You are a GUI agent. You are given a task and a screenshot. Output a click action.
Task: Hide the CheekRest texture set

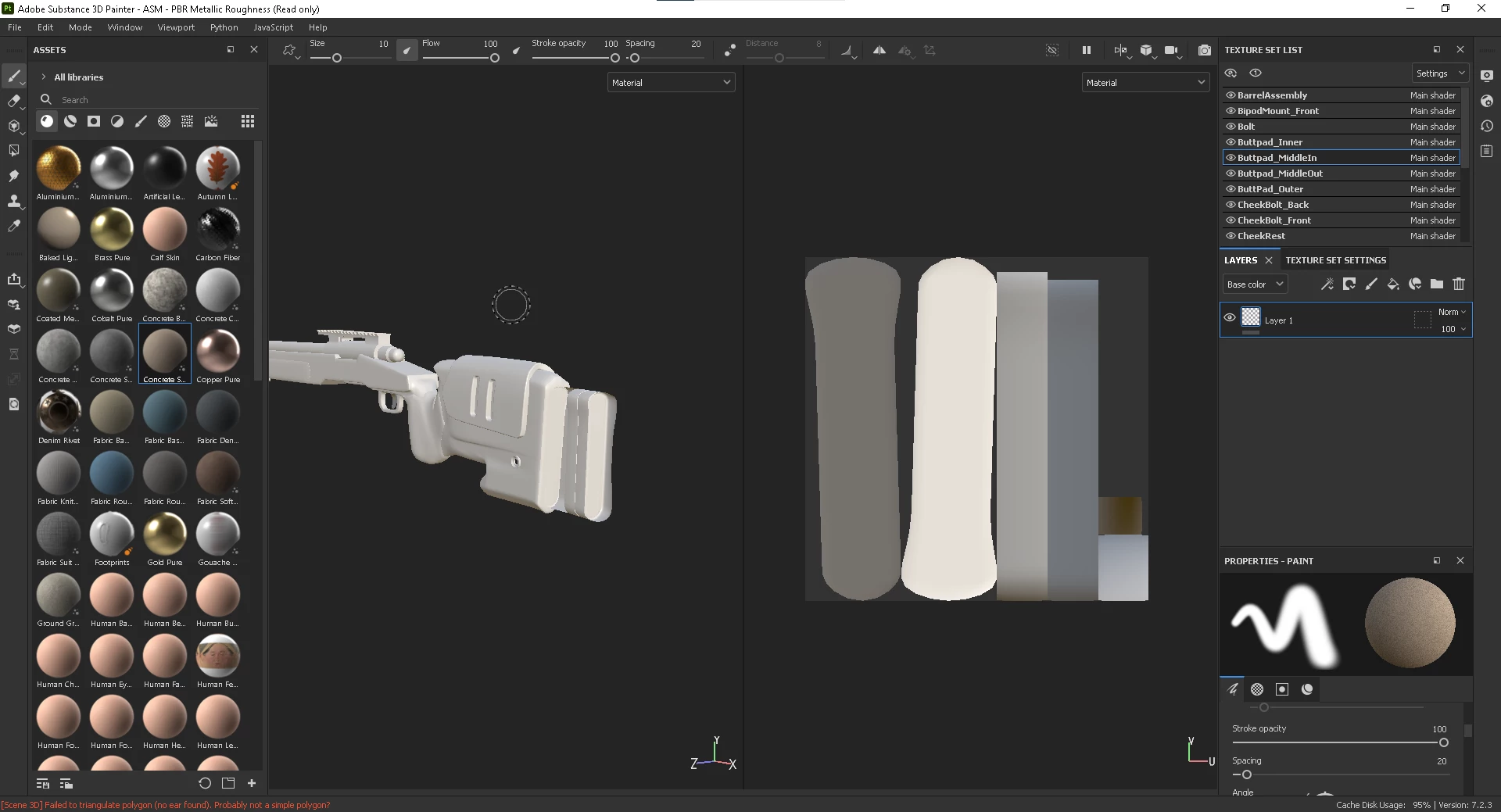tap(1231, 236)
